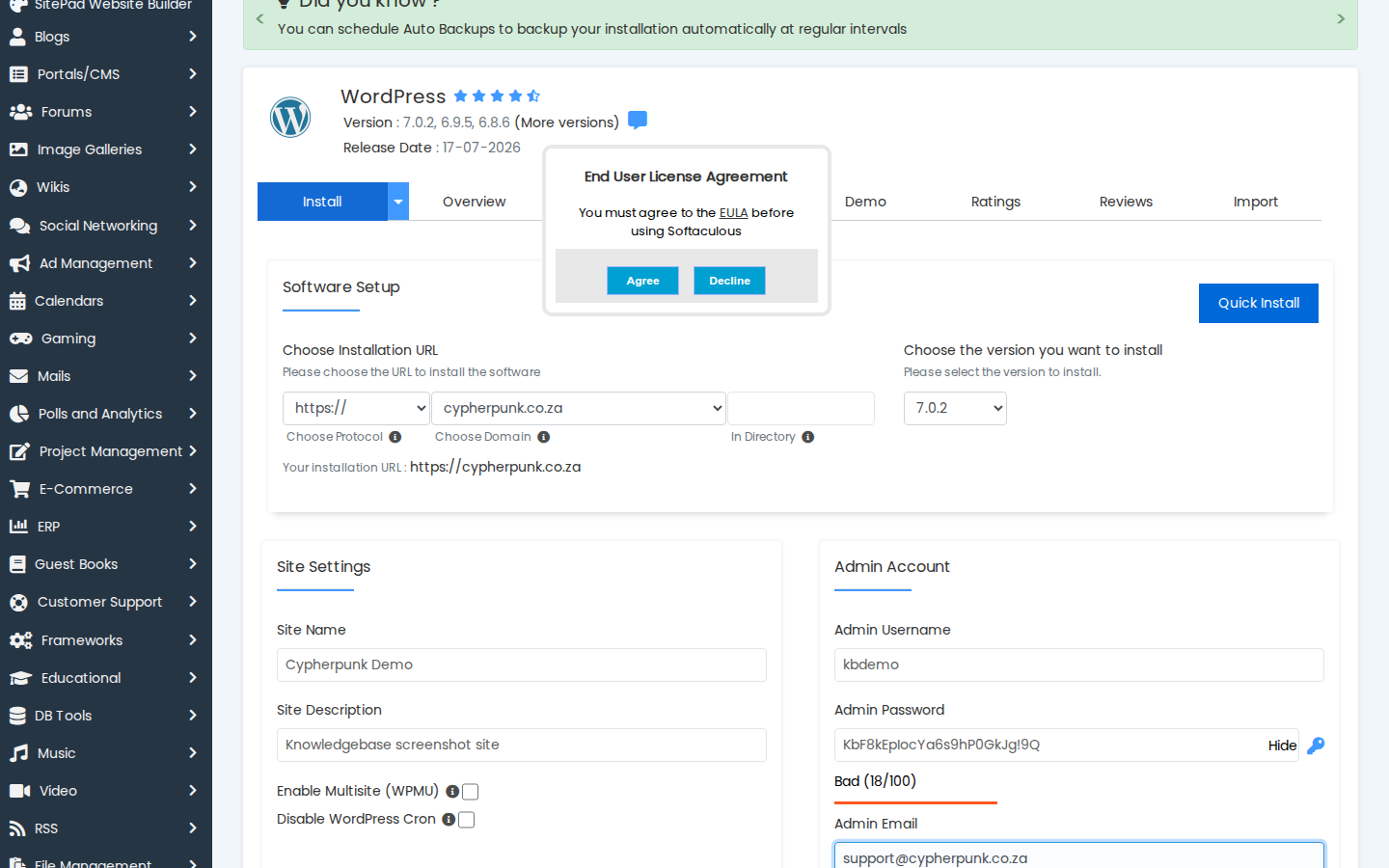Select the Educational graduation cap icon
The width and height of the screenshot is (1389, 868).
tap(20, 678)
